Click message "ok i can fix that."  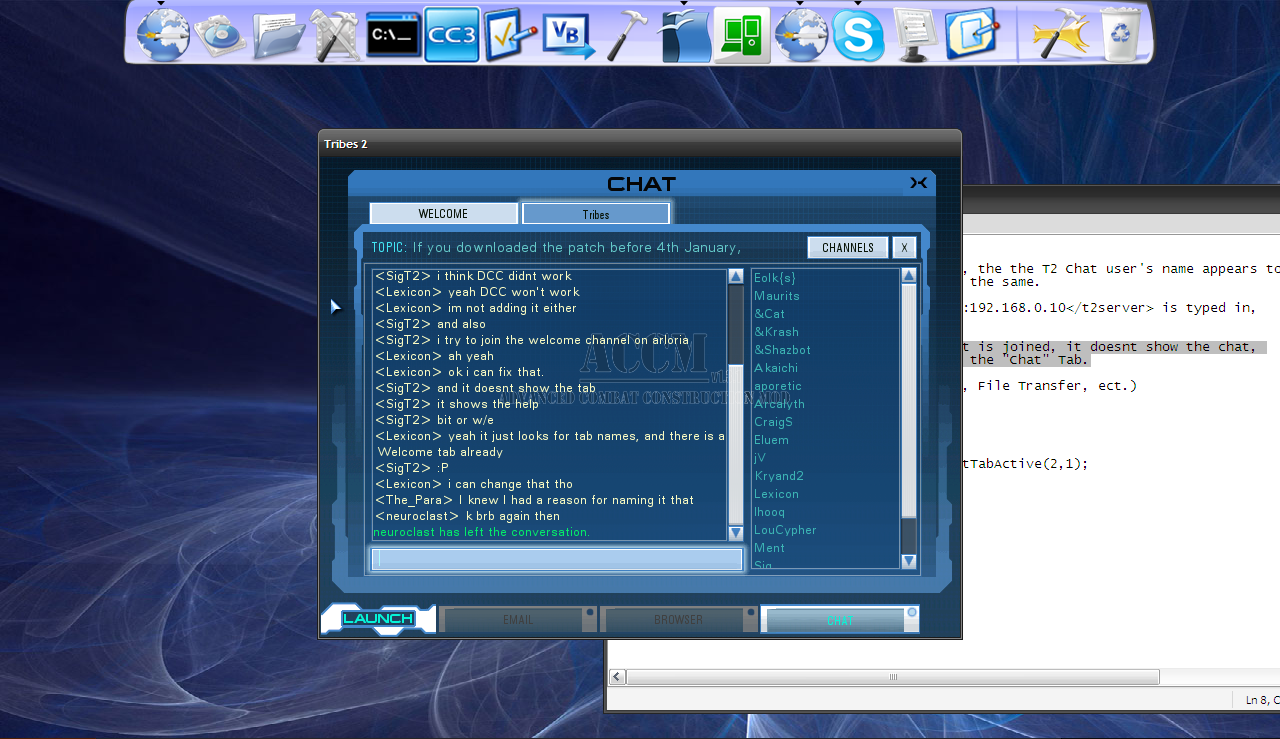click(496, 372)
